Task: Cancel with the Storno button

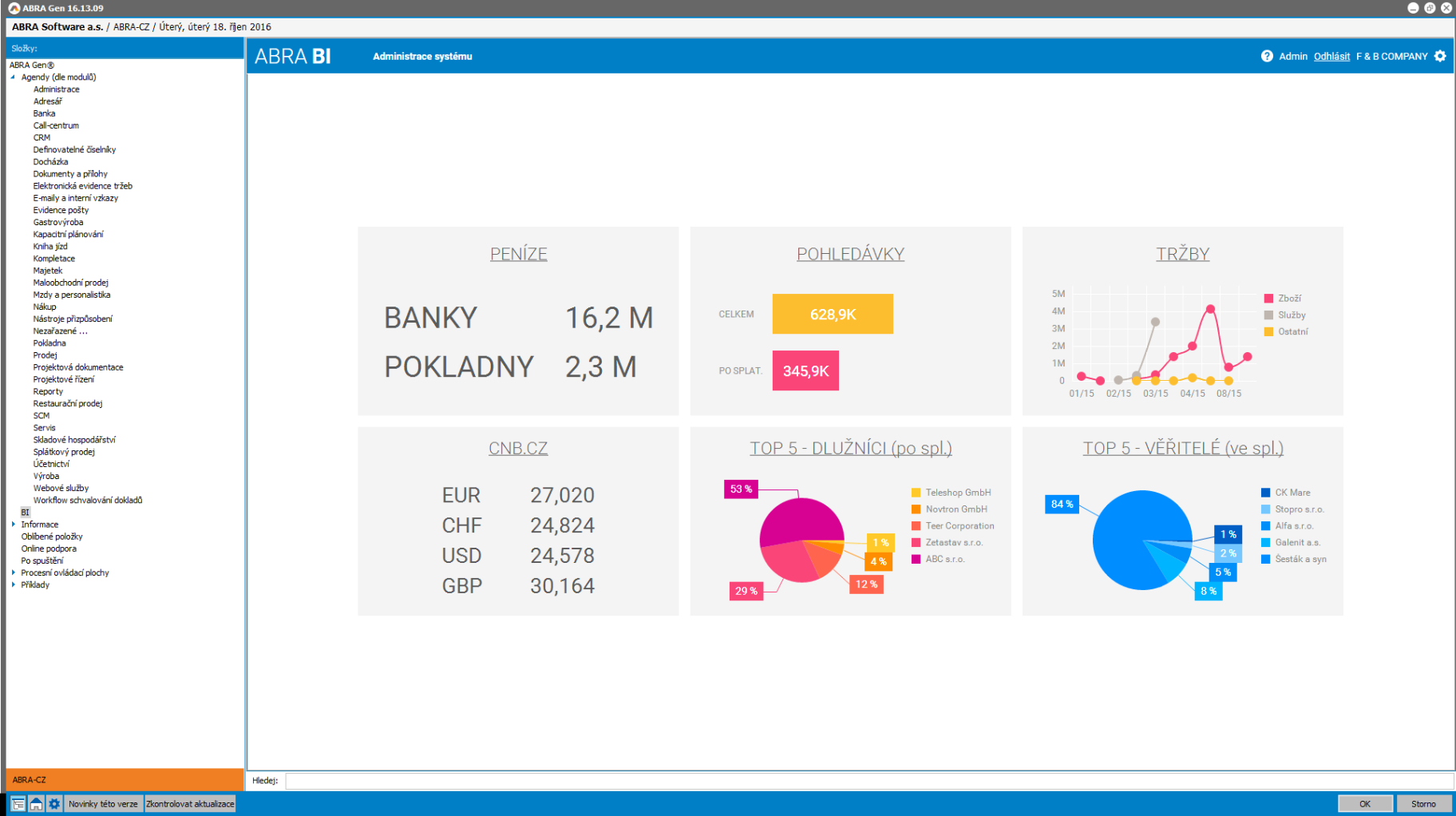Action: pyautogui.click(x=1423, y=804)
